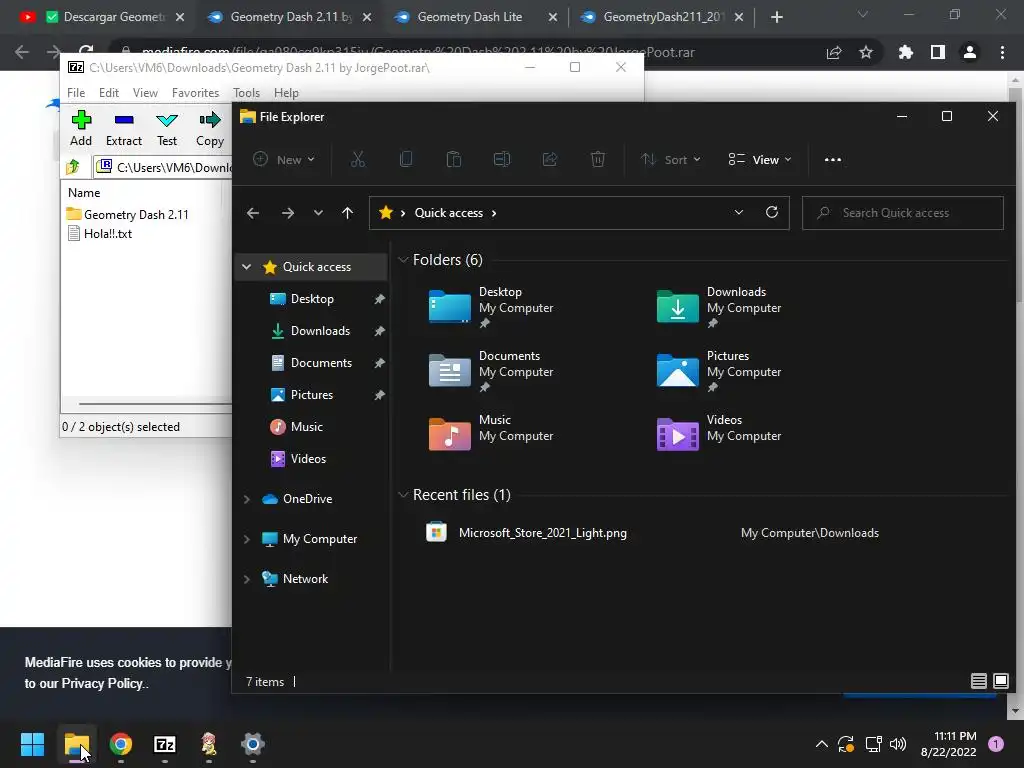The width and height of the screenshot is (1024, 768).
Task: Open a new Chrome tab
Action: [x=776, y=17]
